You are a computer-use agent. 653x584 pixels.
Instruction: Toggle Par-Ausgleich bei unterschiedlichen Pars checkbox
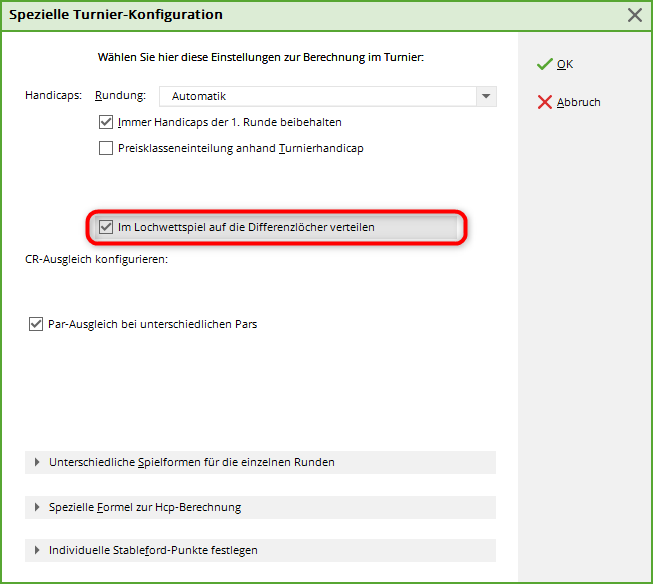tap(37, 324)
